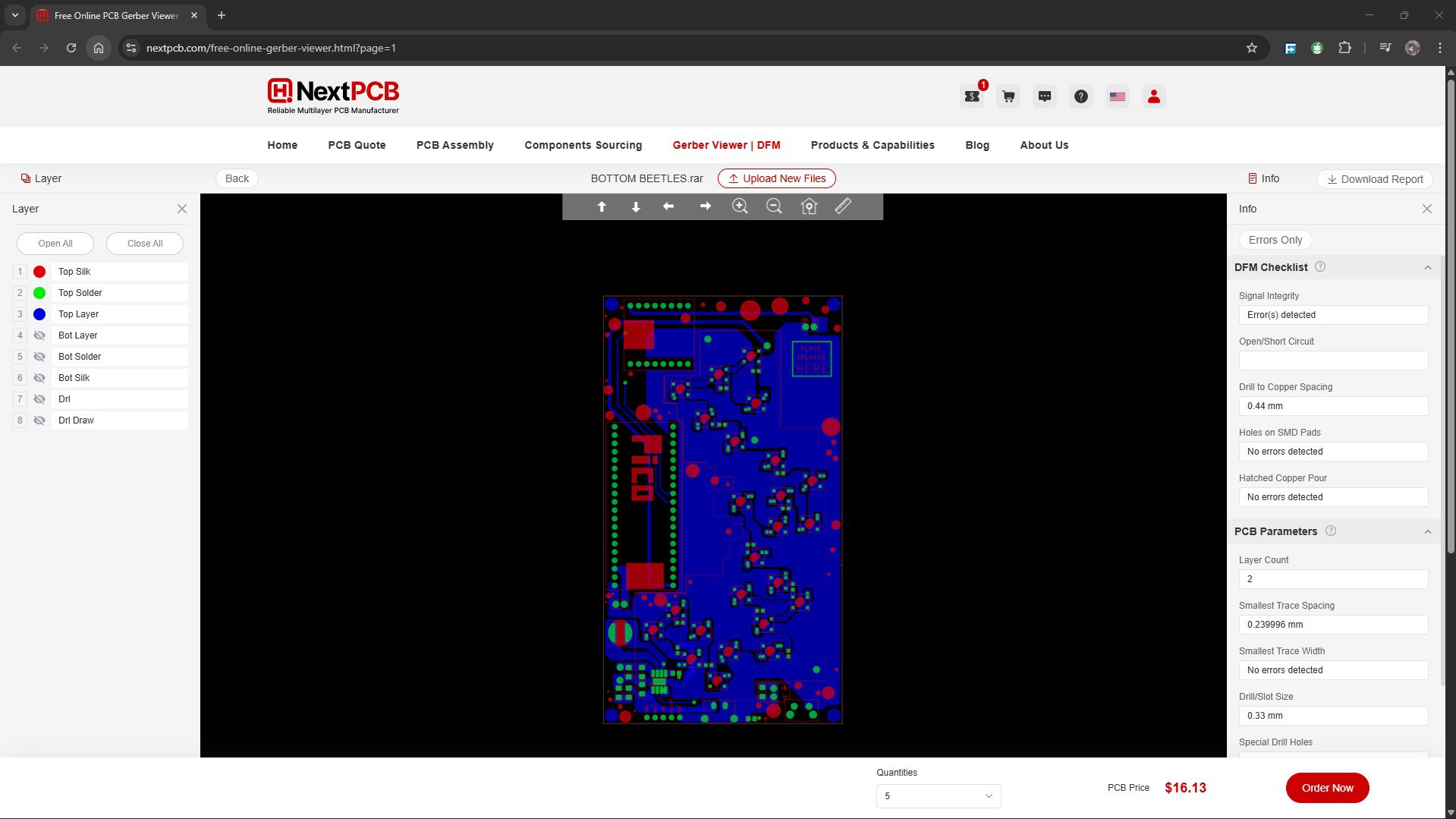Collapse the DFM Checklist section
This screenshot has width=1456, height=819.
[x=1428, y=267]
